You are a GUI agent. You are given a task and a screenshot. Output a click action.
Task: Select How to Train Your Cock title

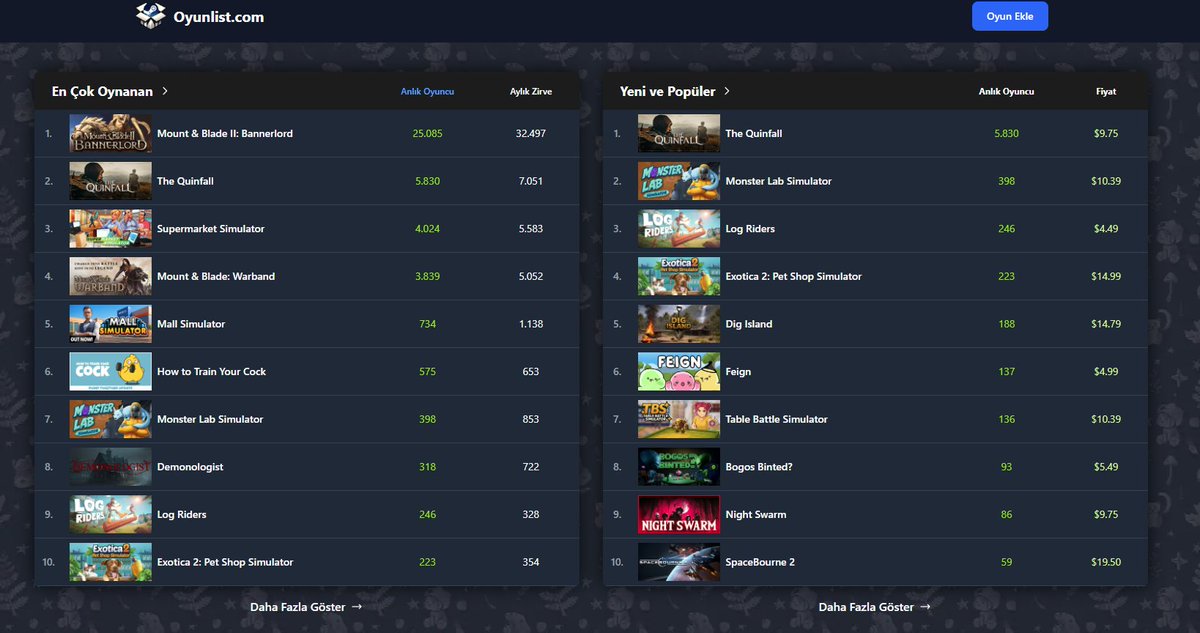212,371
